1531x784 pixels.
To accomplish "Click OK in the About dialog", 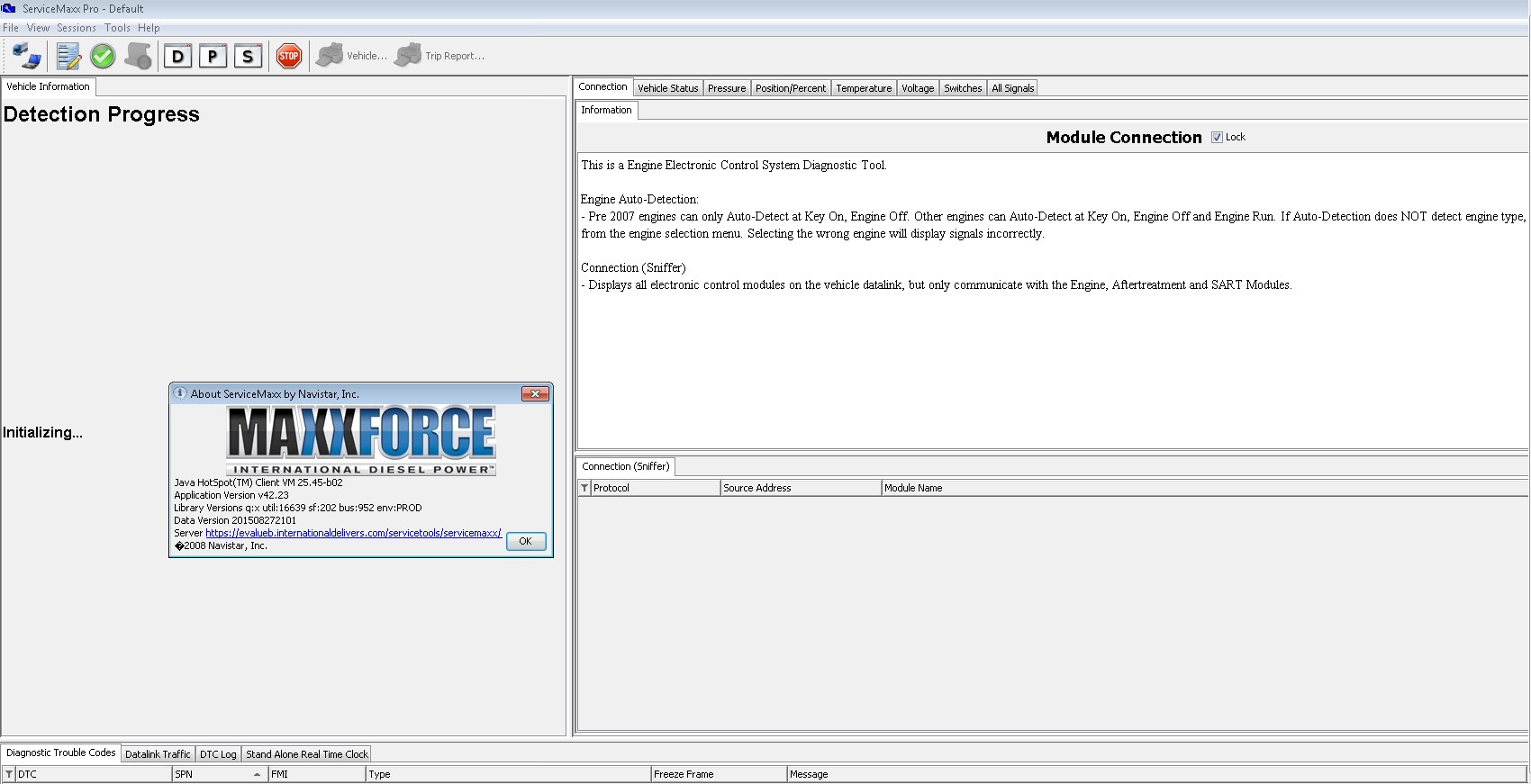I will click(526, 541).
